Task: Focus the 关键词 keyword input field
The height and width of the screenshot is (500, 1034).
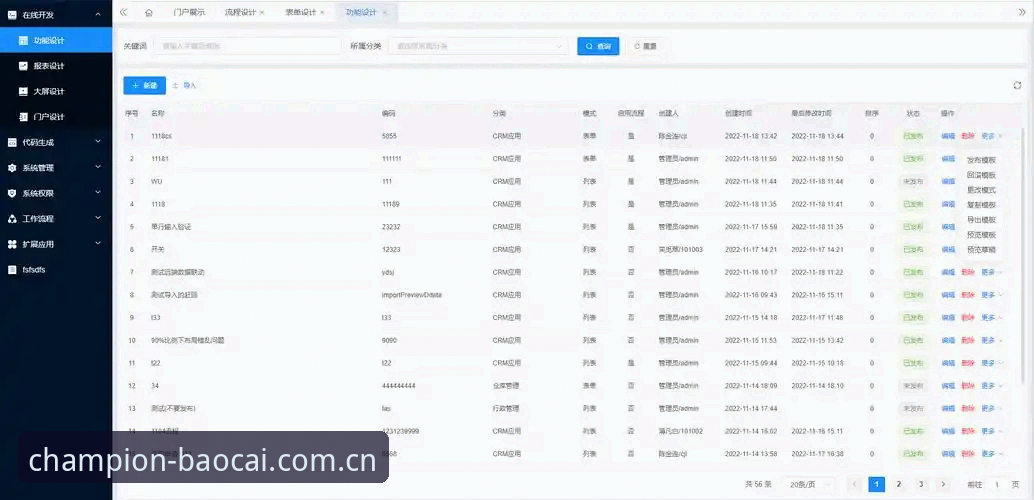Action: tap(247, 46)
